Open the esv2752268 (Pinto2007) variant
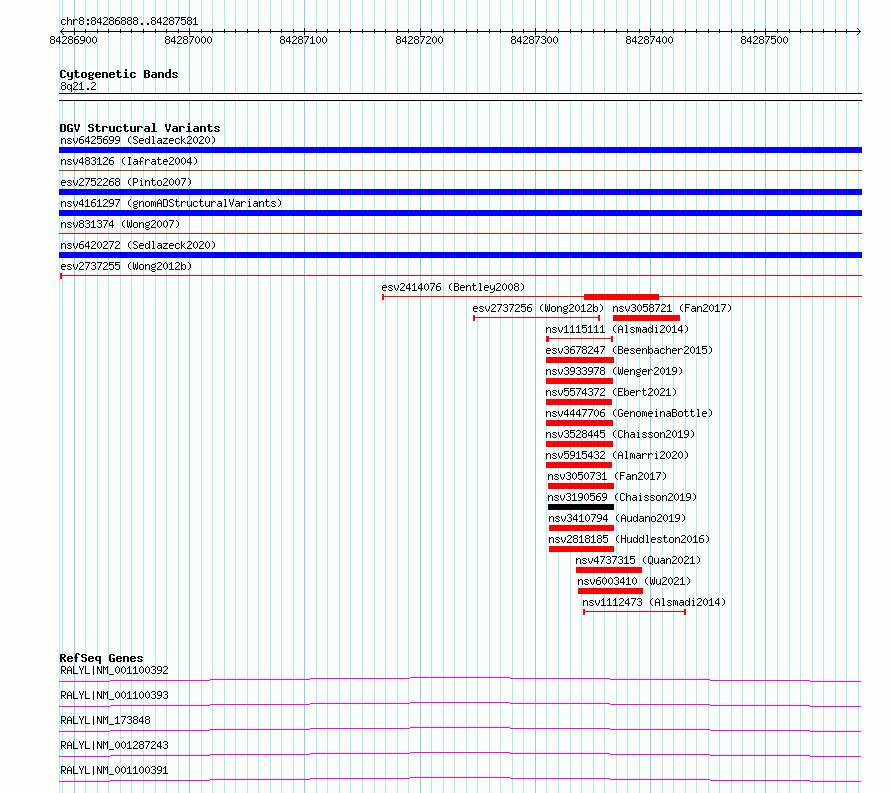This screenshot has width=890, height=793. [x=126, y=182]
